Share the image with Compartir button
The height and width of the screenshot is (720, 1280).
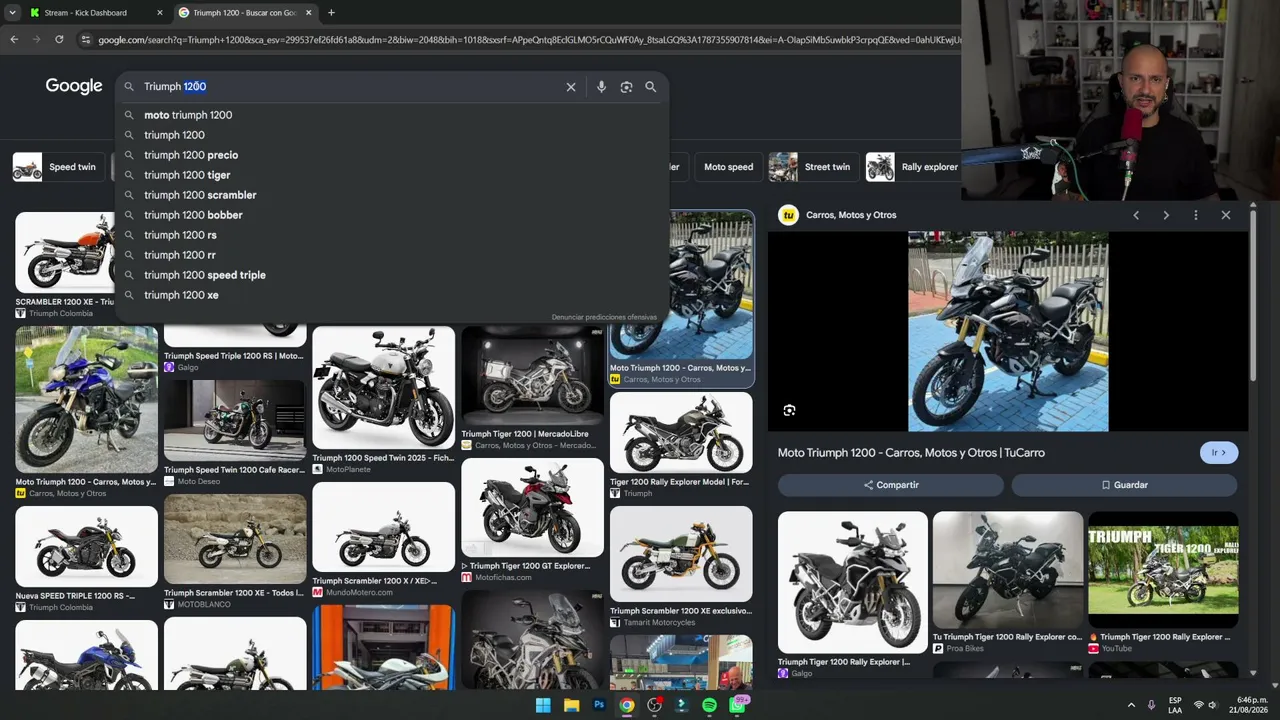(891, 485)
